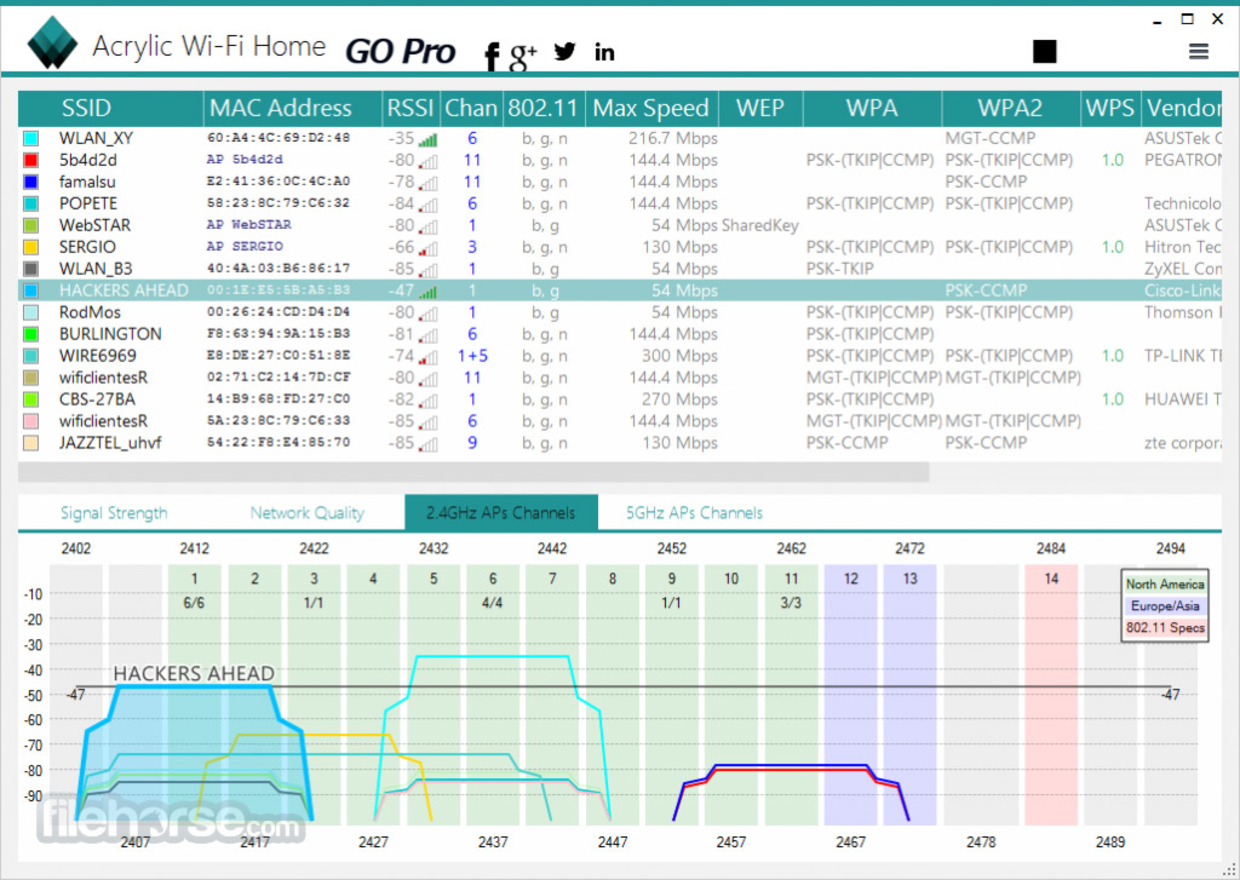Click the 802.11 Specs legend entry
This screenshot has height=880, width=1240.
(x=1164, y=626)
